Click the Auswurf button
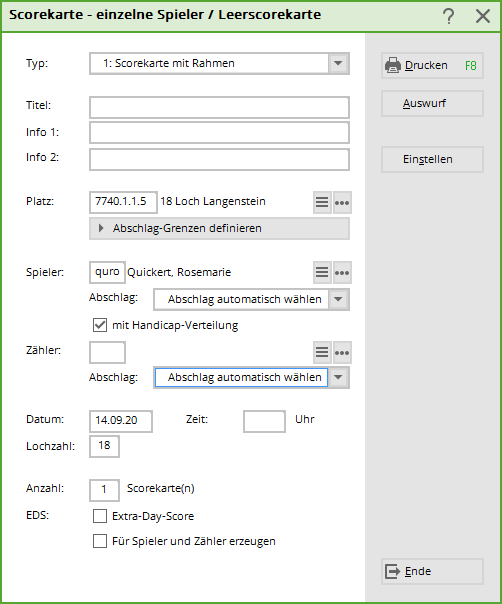The image size is (502, 604). (x=432, y=103)
